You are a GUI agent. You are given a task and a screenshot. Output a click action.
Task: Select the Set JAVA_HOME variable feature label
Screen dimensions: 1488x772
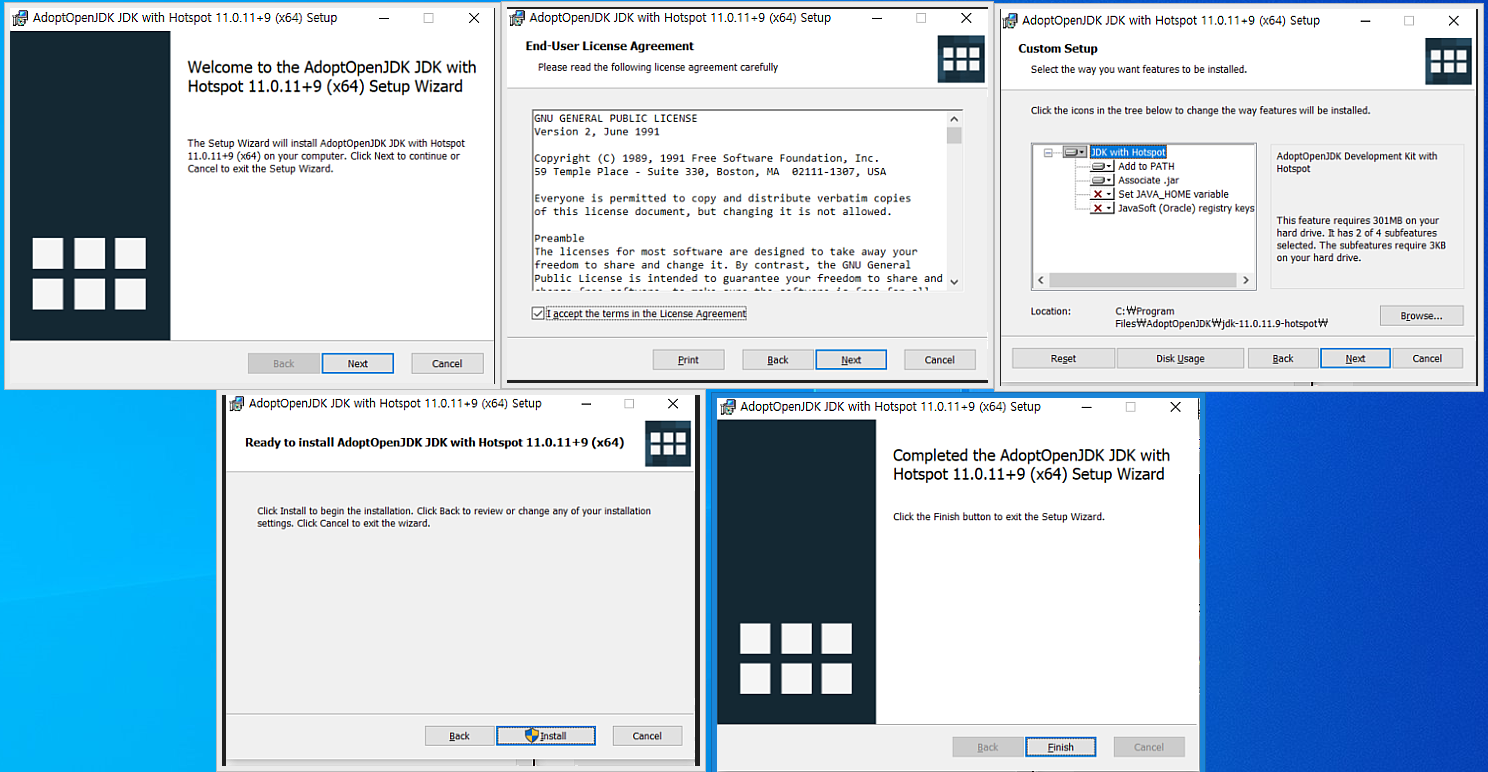tap(1173, 194)
